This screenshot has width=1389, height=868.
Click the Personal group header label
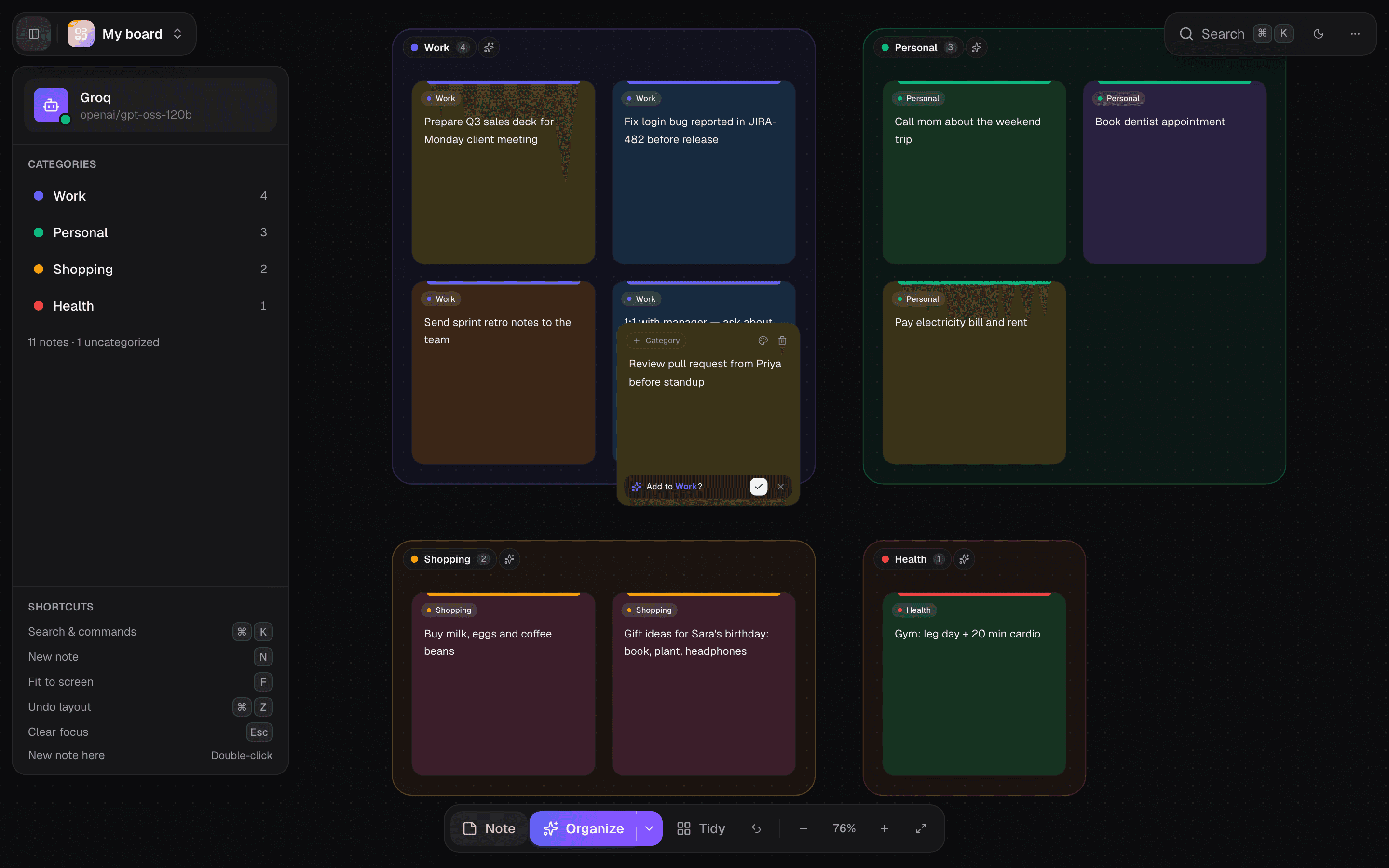(x=918, y=48)
